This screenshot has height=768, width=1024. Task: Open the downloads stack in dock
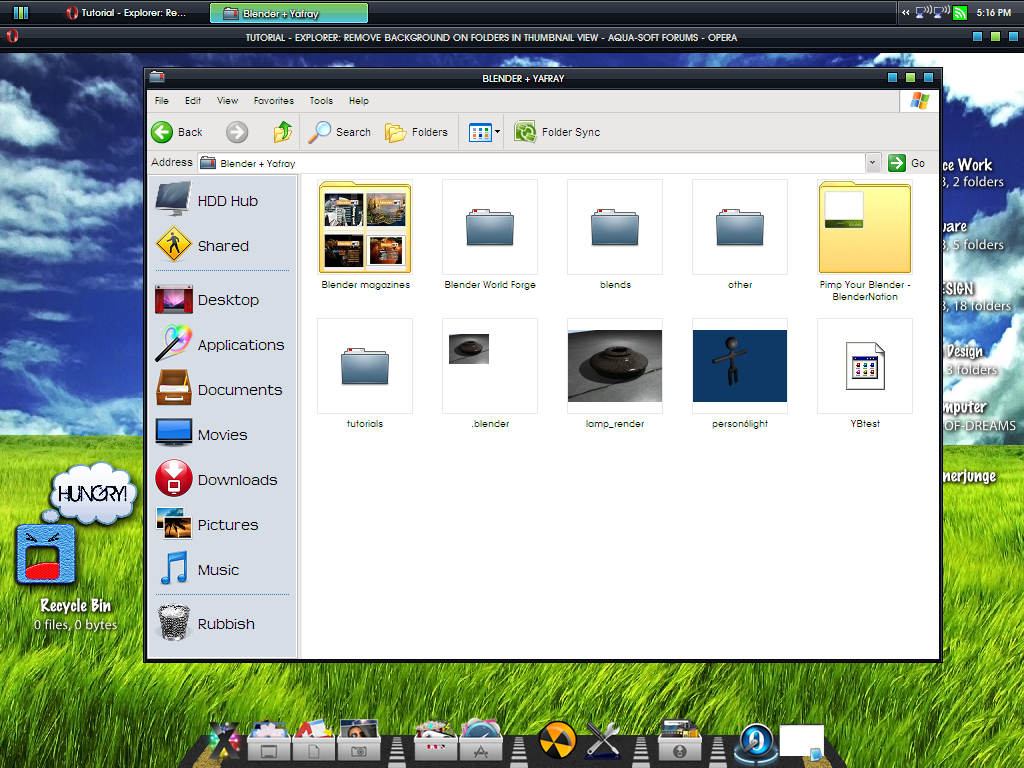[x=679, y=741]
